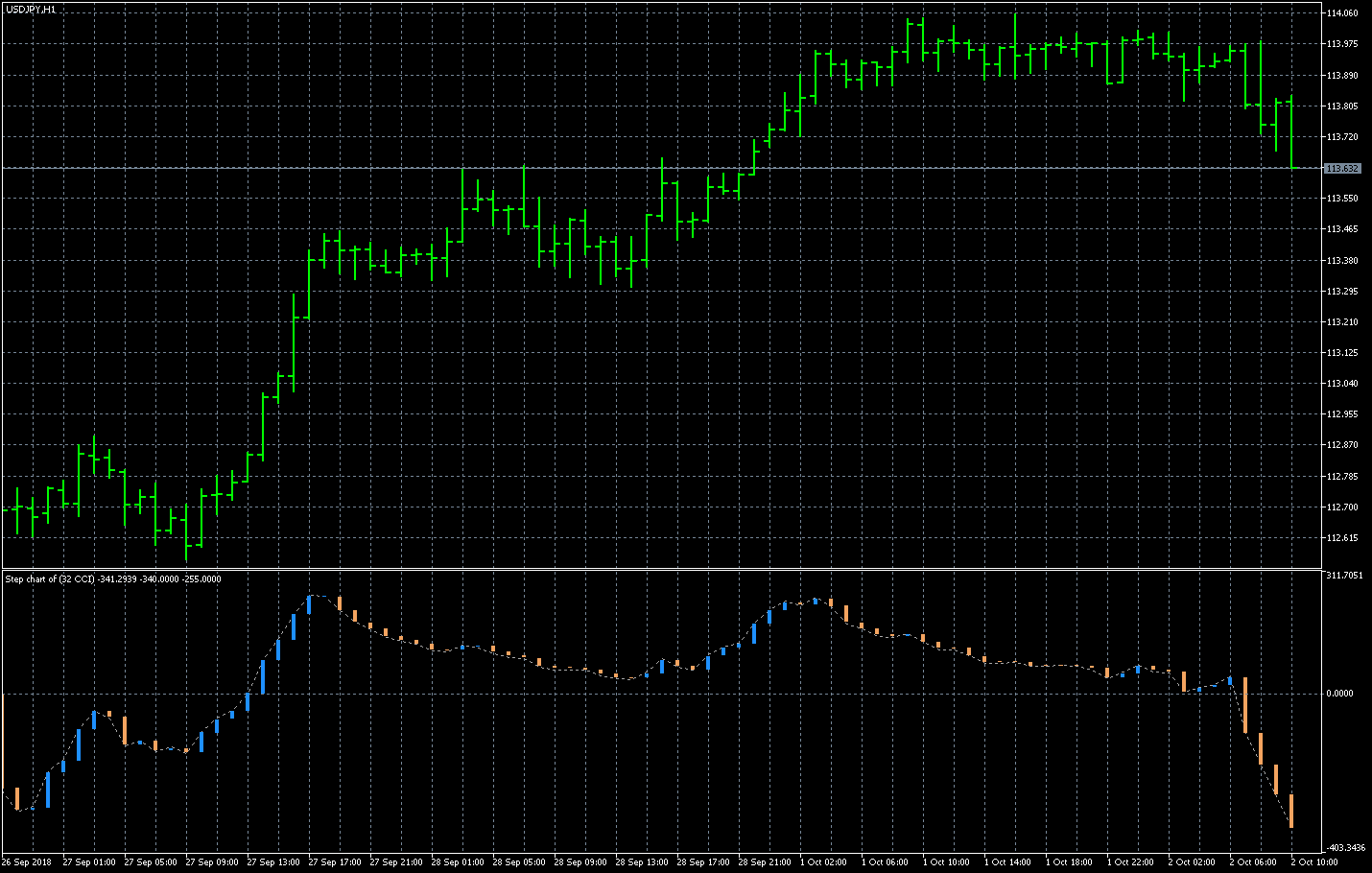Click the 114.060 price scale label
This screenshot has height=873, width=1372.
pos(1341,13)
